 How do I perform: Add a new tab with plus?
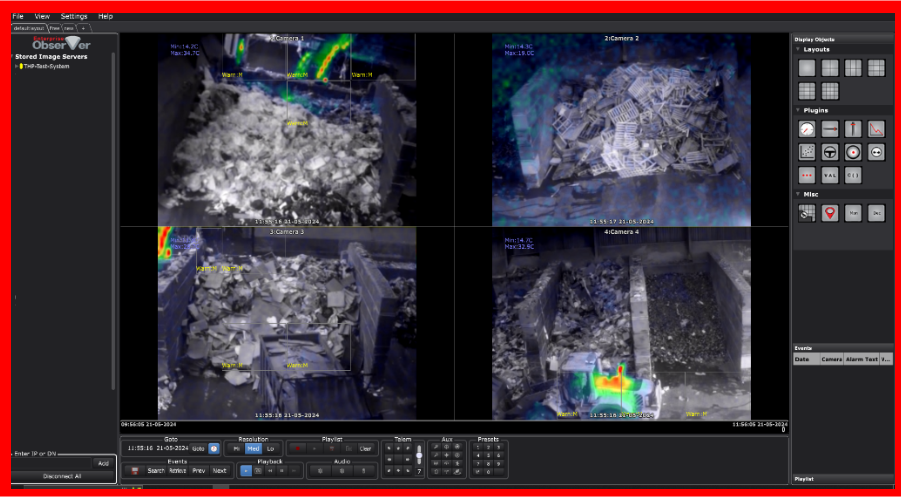pyautogui.click(x=83, y=28)
